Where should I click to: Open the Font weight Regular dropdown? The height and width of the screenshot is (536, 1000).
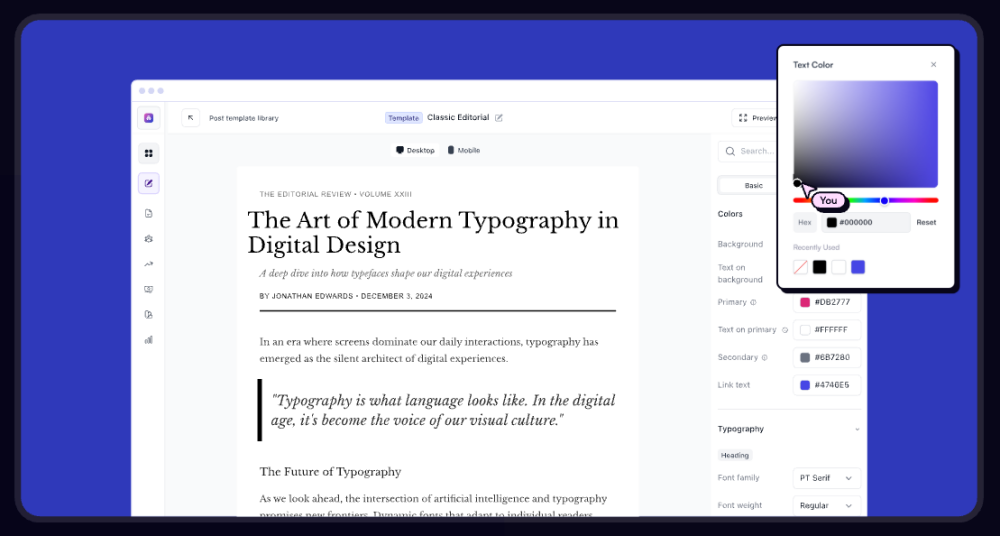(x=826, y=506)
